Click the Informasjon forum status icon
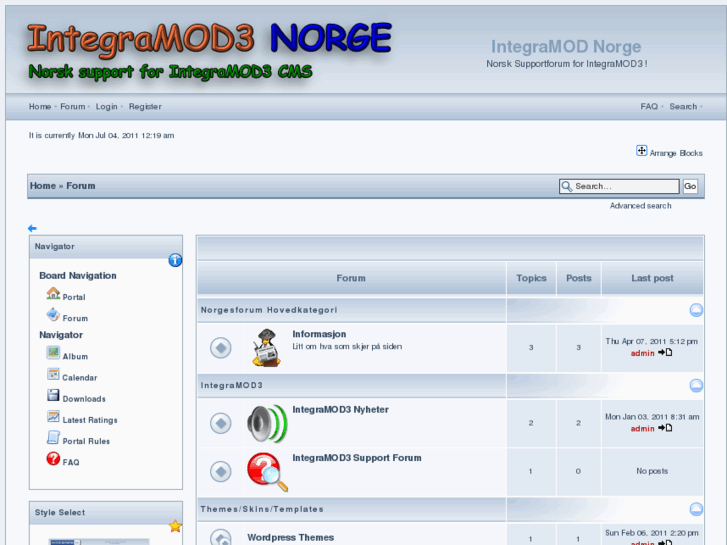This screenshot has height=545, width=727. click(x=221, y=348)
